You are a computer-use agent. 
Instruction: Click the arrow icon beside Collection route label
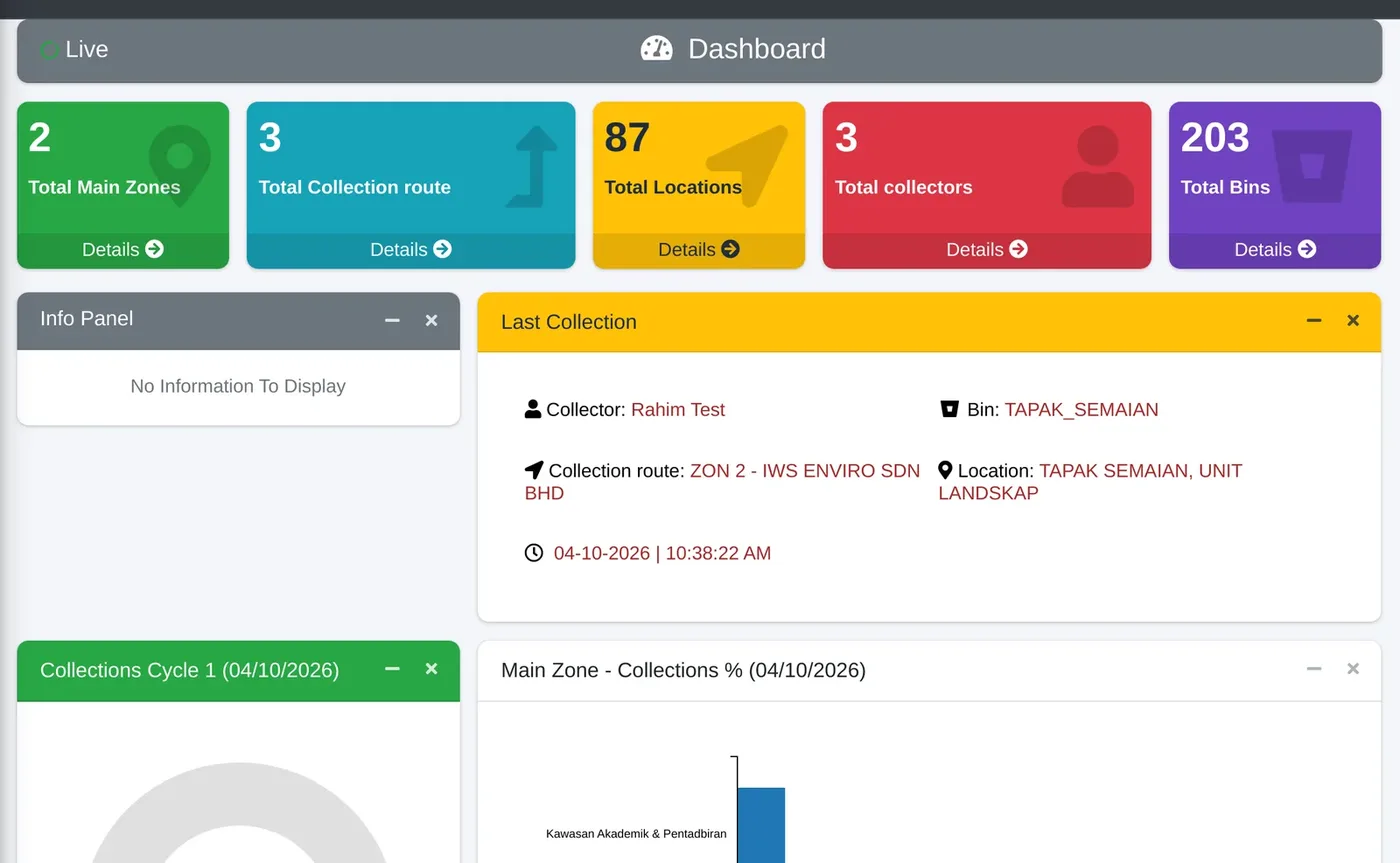tap(534, 470)
